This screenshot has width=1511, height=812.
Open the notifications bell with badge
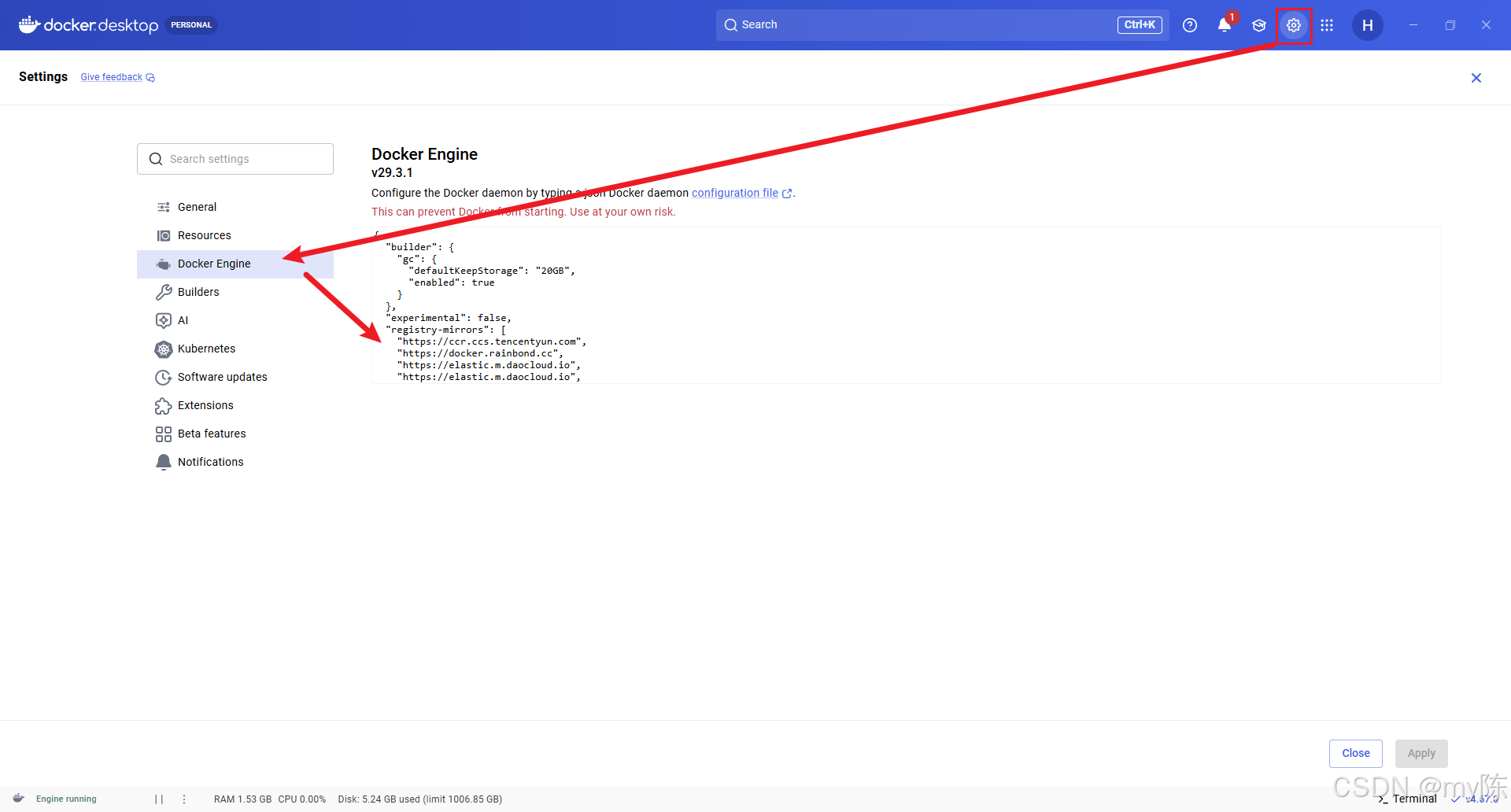point(1225,25)
